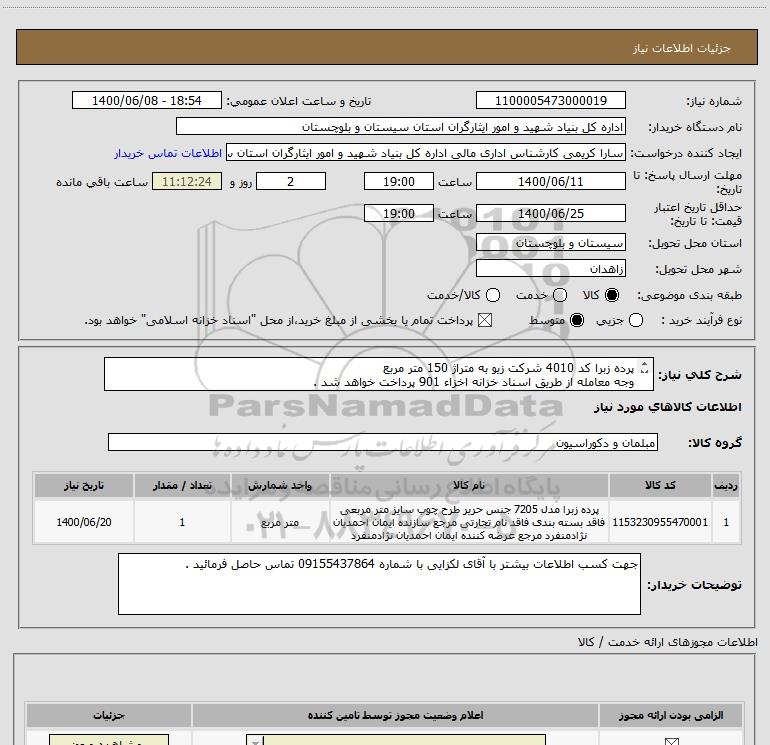
Task: Click the remaining days field showing 2
Action: pyautogui.click(x=291, y=181)
